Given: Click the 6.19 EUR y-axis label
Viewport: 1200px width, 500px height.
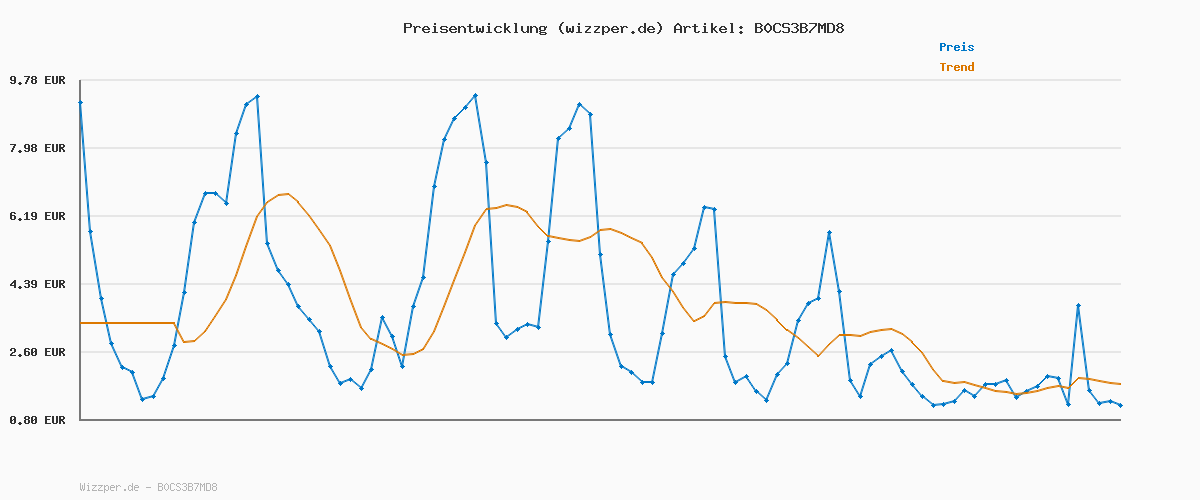Looking at the screenshot, I should pyautogui.click(x=38, y=216).
